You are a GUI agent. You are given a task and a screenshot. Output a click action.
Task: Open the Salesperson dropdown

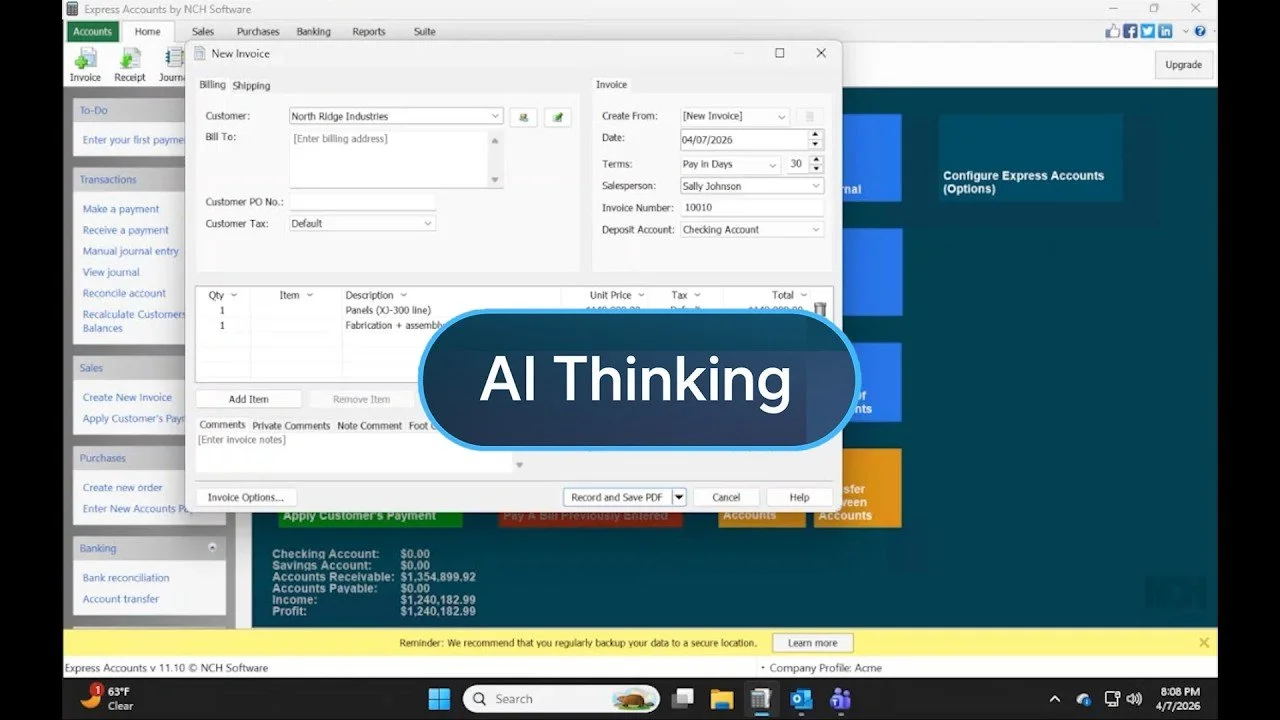[x=816, y=186]
